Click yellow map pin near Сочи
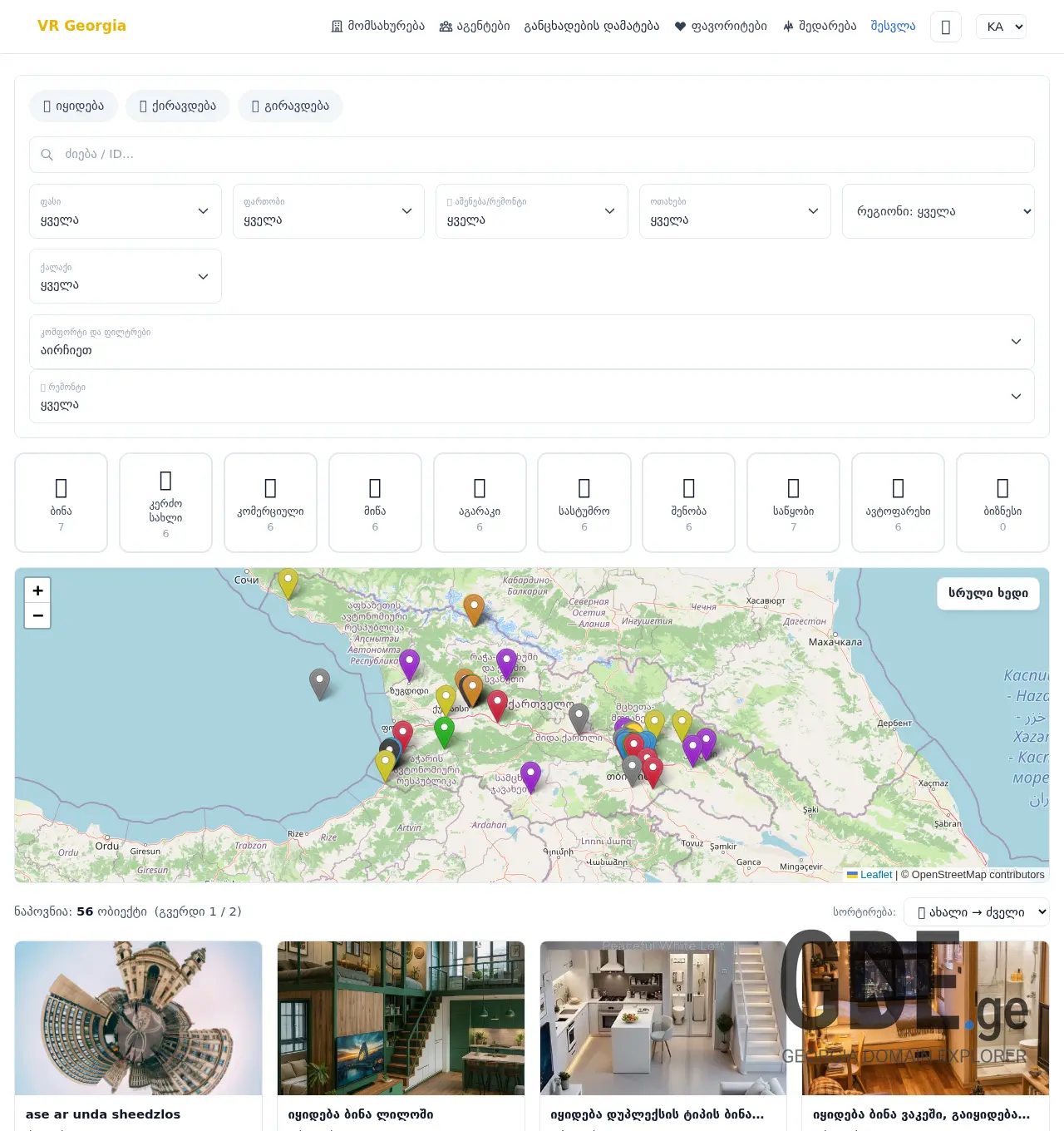This screenshot has width=1064, height=1131. (x=288, y=584)
